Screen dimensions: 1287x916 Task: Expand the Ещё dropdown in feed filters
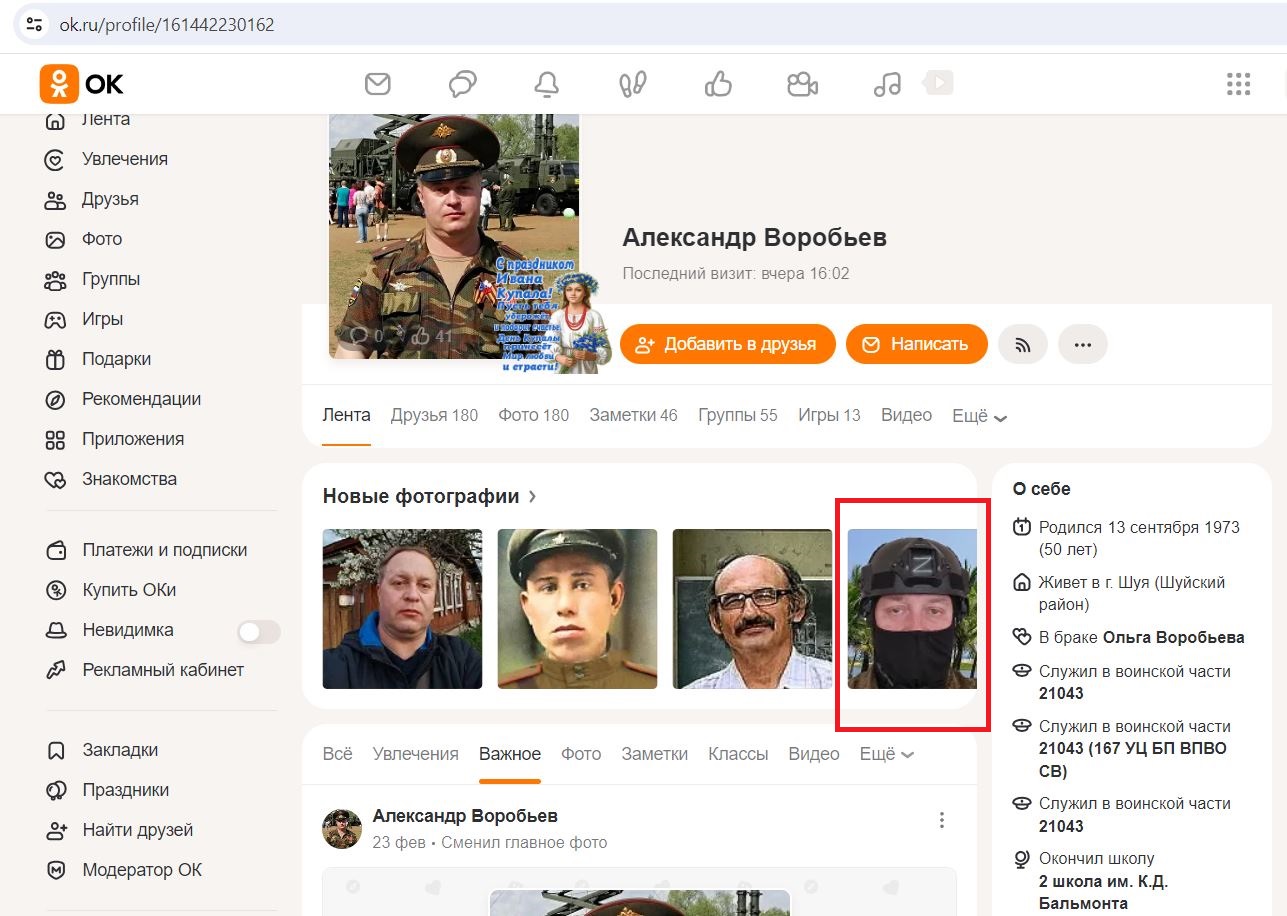click(x=887, y=754)
